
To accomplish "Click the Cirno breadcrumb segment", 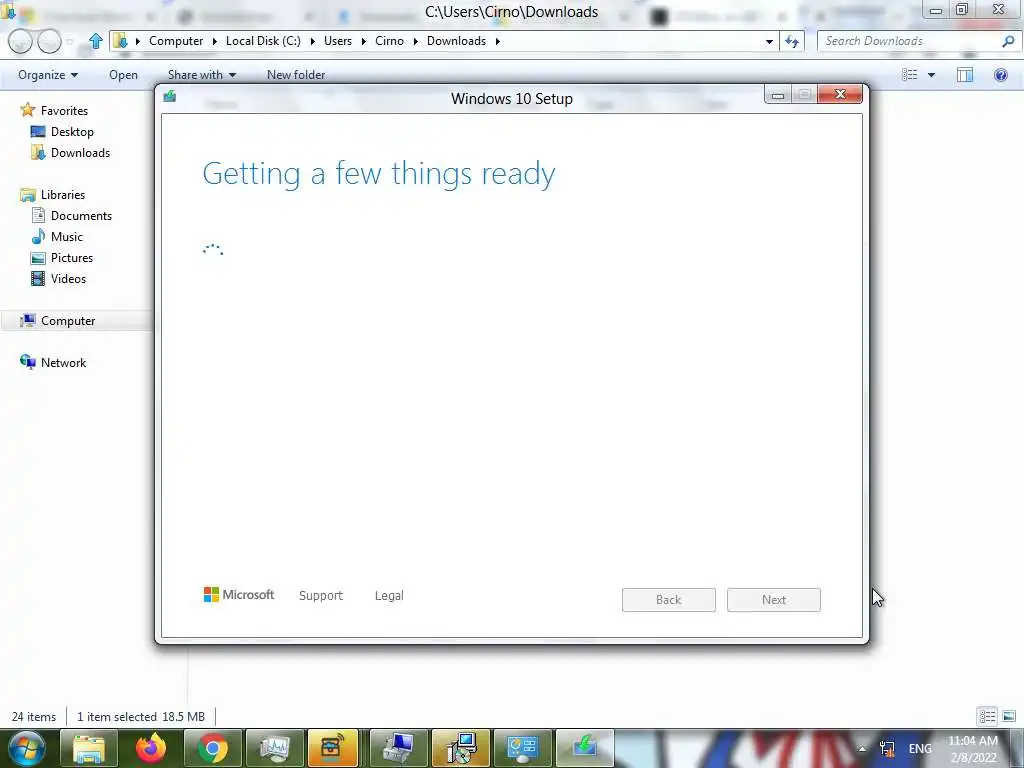I will click(389, 40).
